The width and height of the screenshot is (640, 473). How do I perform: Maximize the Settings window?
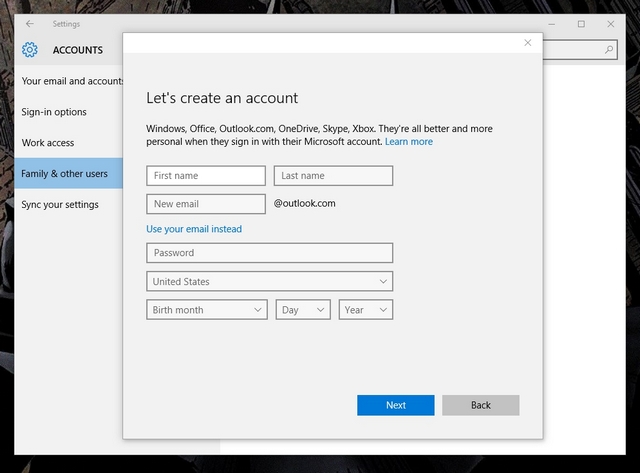click(581, 24)
